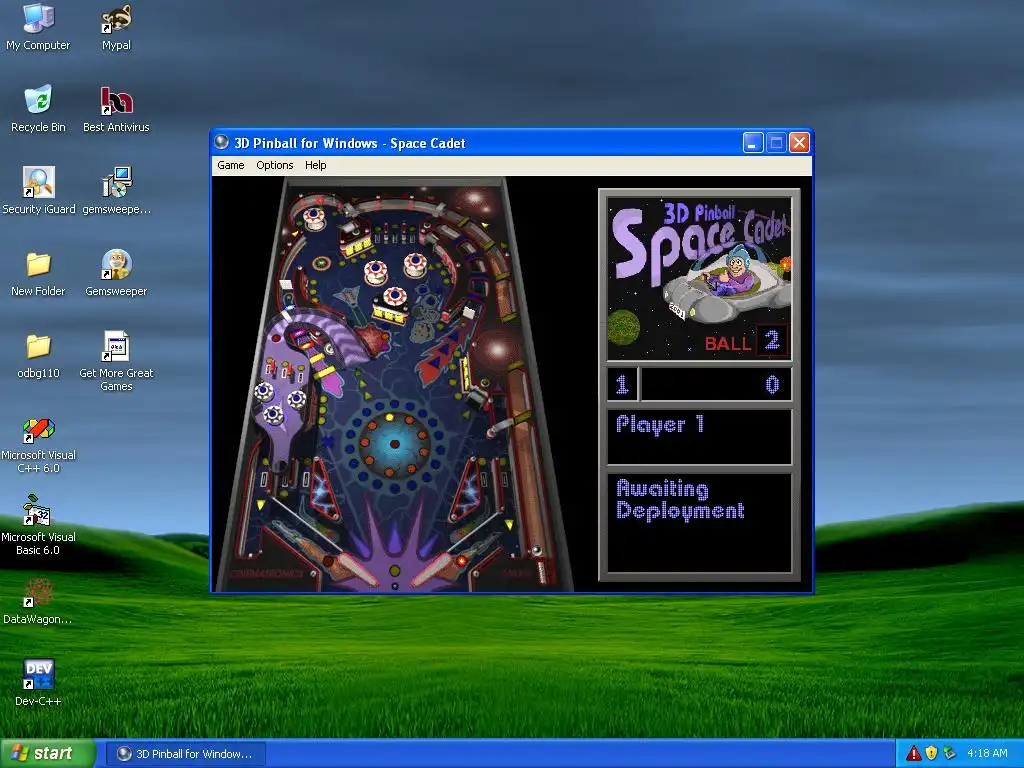Select the Microsoft Visual C++ 6.0 icon
The height and width of the screenshot is (768, 1024).
(x=38, y=444)
